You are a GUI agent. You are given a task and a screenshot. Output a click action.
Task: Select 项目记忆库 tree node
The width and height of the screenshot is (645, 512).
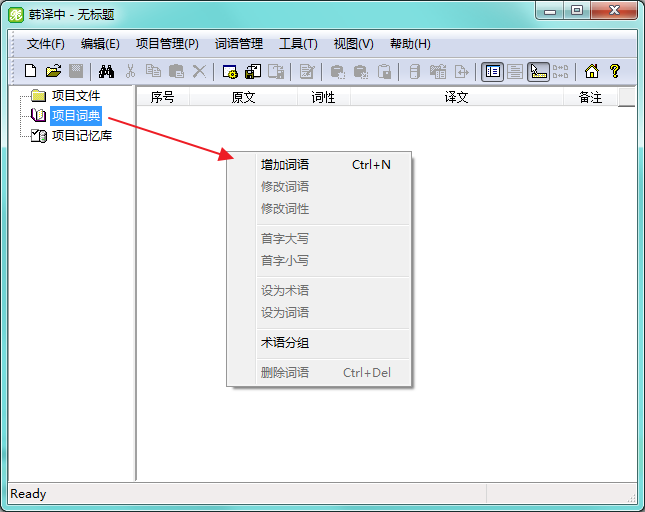coord(82,135)
